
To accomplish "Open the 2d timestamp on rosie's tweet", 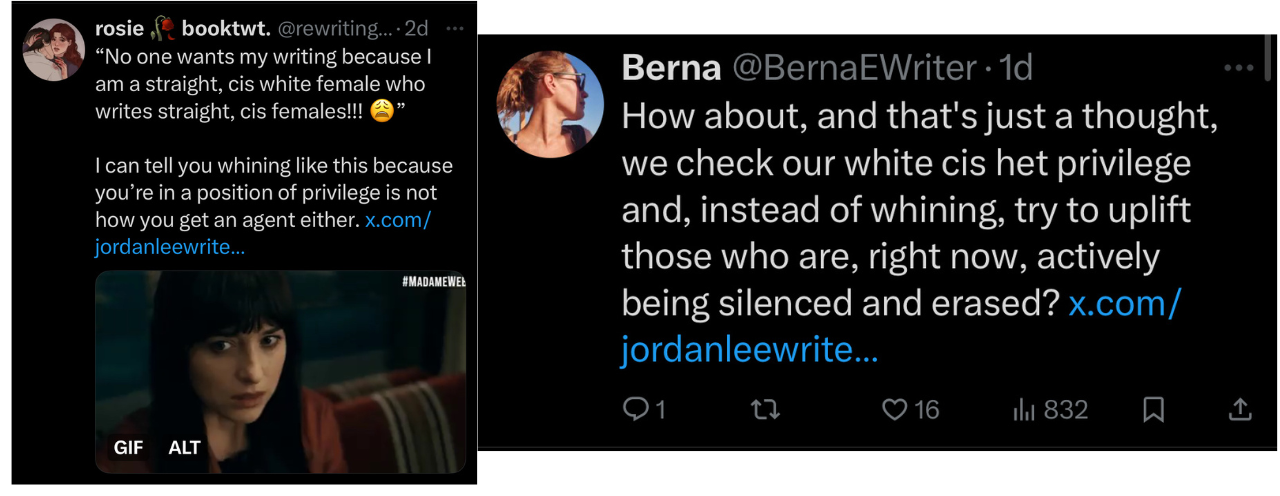I will coord(416,29).
